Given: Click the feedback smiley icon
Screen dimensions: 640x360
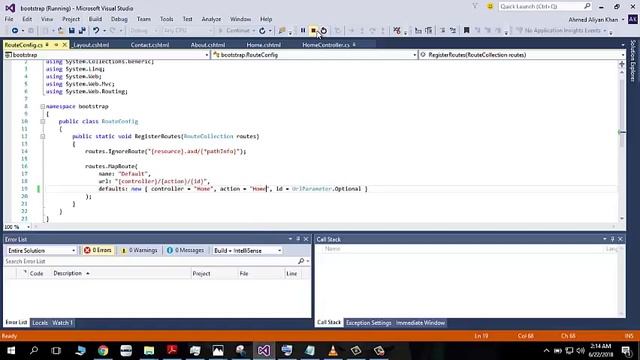Looking at the screenshot, I should coord(490,7).
